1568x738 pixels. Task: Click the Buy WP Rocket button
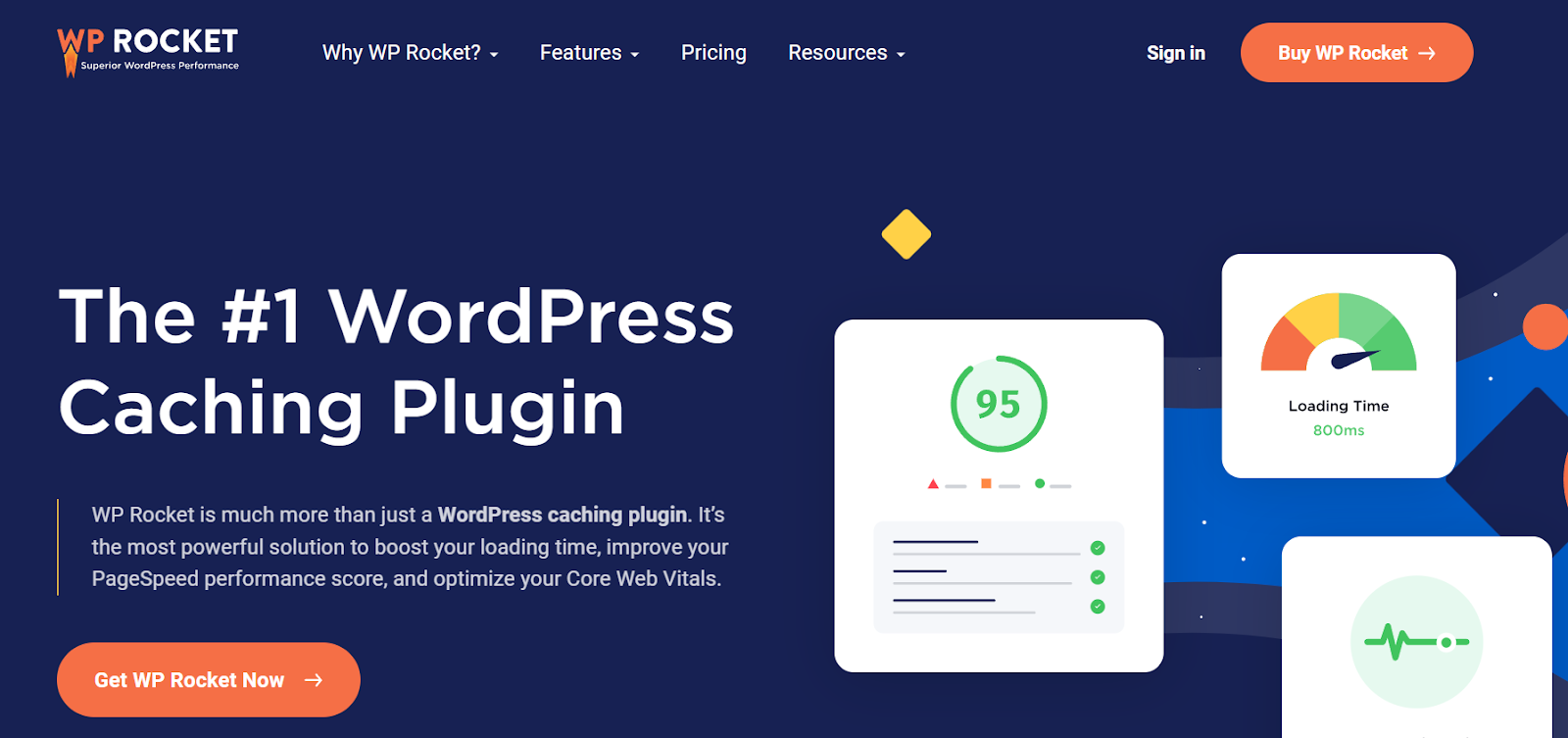(1356, 53)
